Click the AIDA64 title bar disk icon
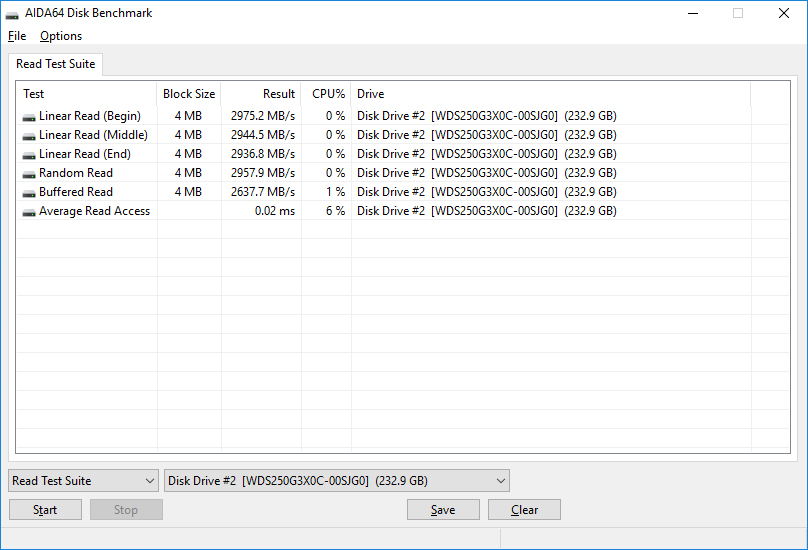 12,14
